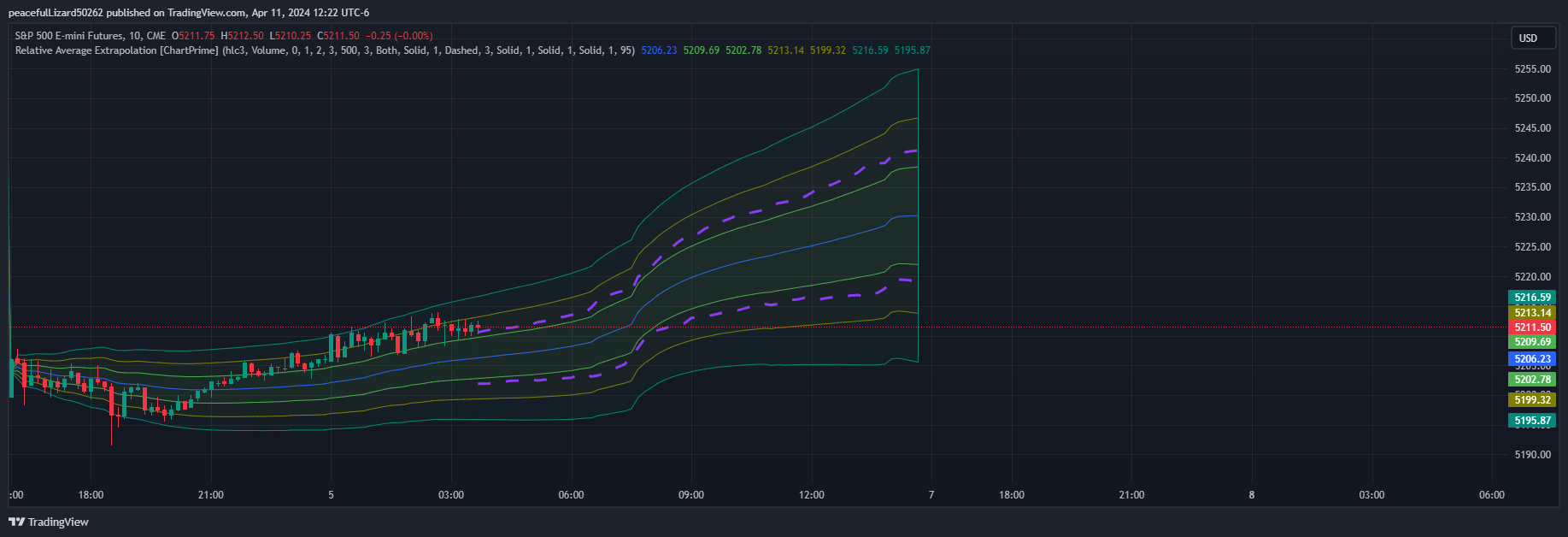Click the 09:00 time axis label

tap(691, 495)
